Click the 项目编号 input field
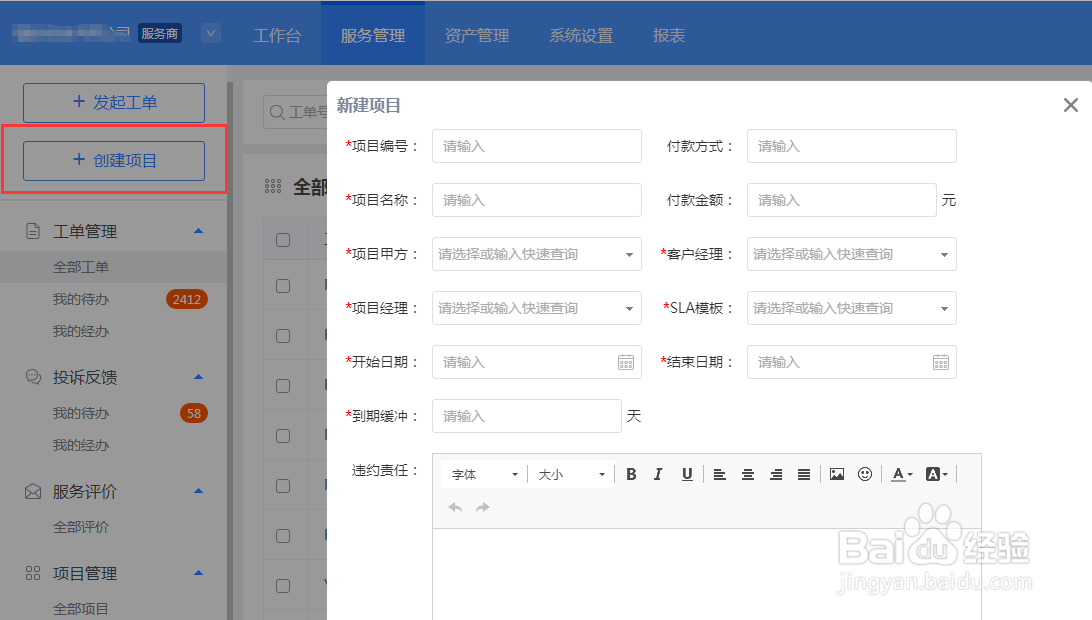Image resolution: width=1092 pixels, height=620 pixels. (536, 146)
